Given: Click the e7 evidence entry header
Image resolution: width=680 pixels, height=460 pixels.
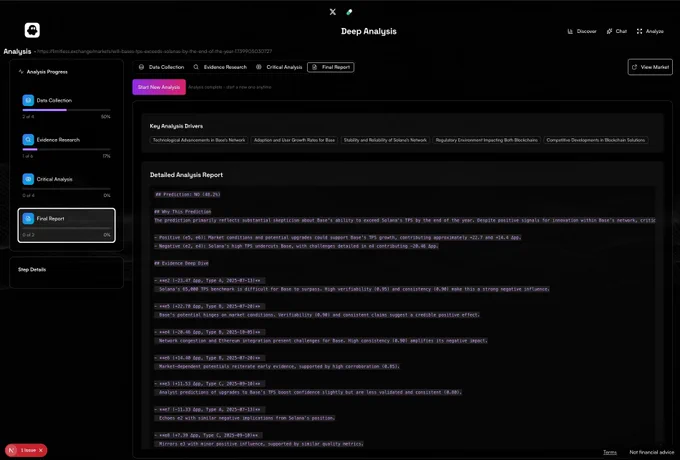Looking at the screenshot, I should pyautogui.click(x=209, y=409).
